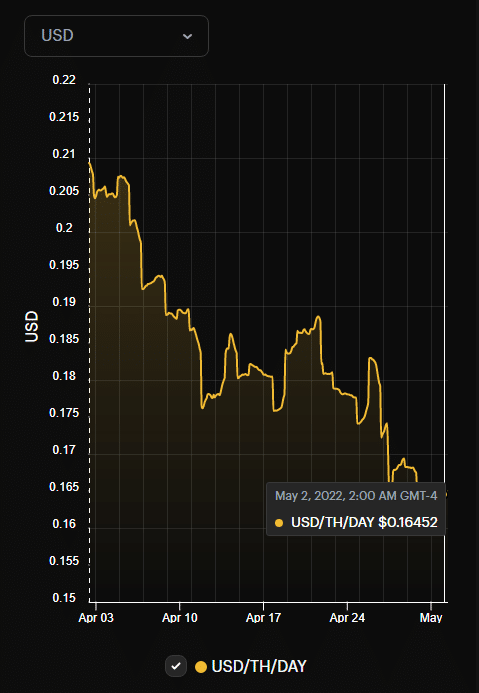Viewport: 479px width, 693px height.
Task: Open the USD currency dropdown
Action: point(116,36)
